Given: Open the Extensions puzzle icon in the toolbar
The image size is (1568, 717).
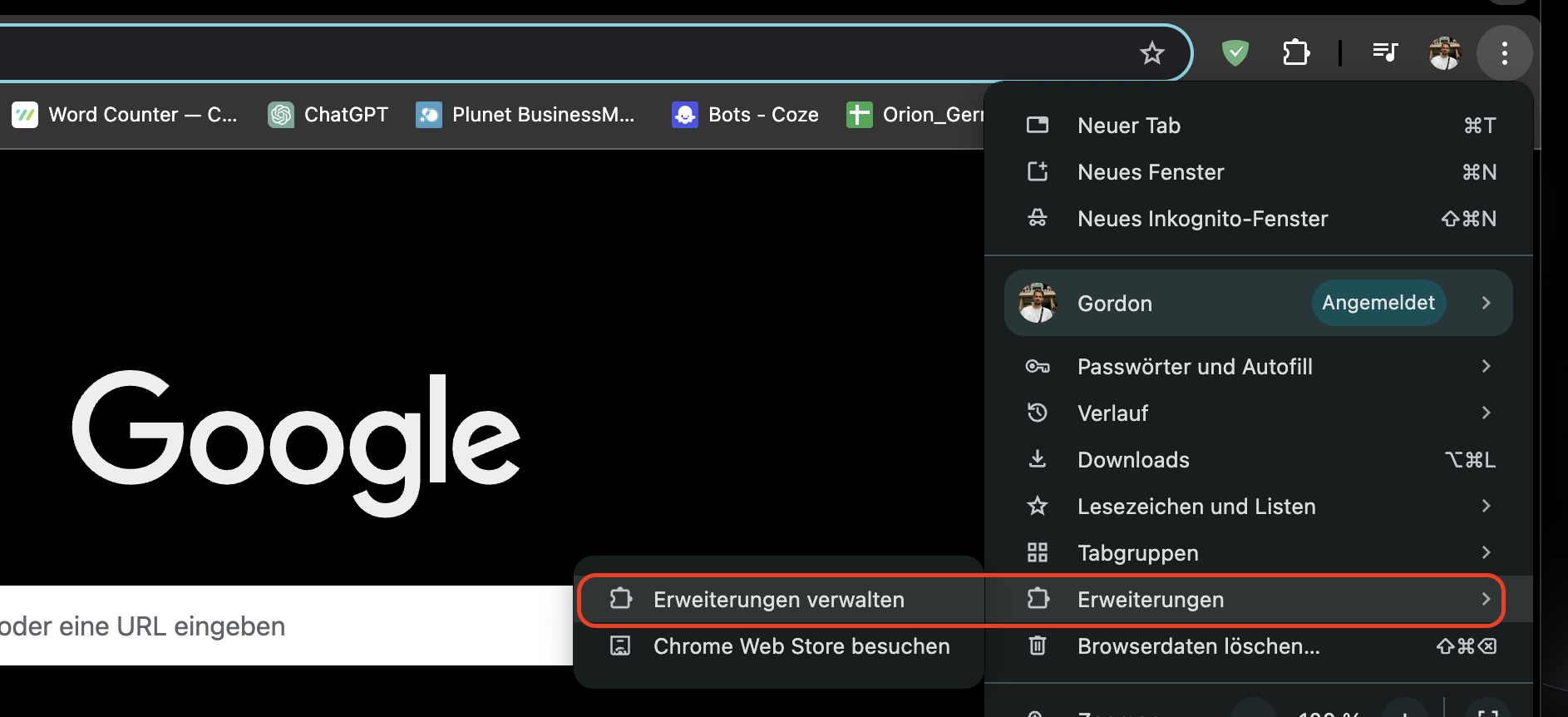Looking at the screenshot, I should pos(1296,53).
